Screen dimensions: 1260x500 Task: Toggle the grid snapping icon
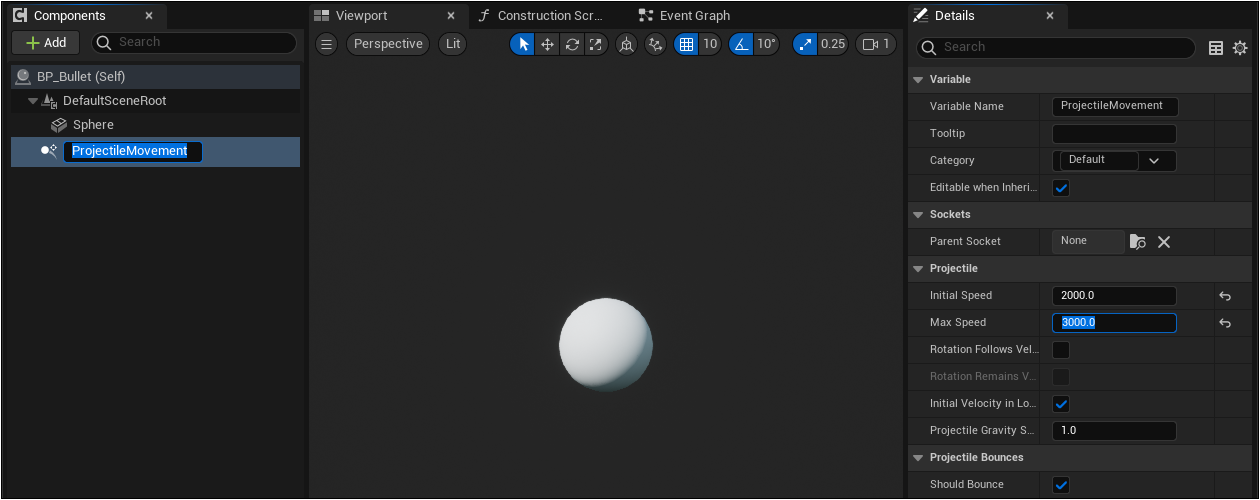pos(686,44)
